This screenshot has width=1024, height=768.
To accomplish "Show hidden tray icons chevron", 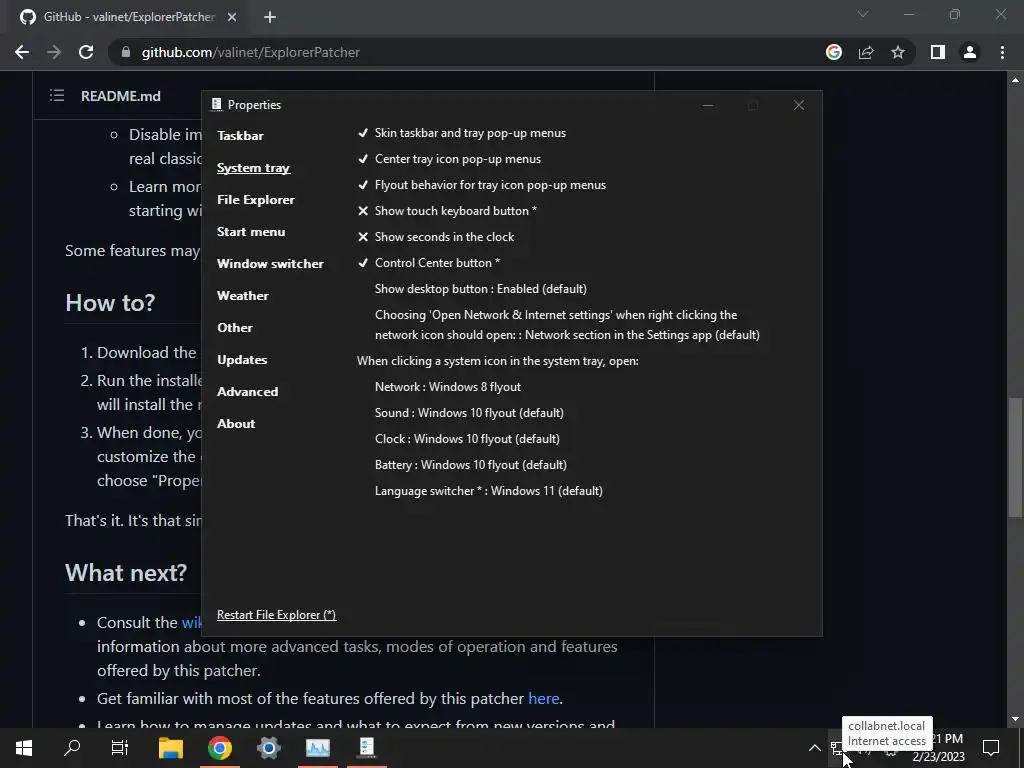I will pyautogui.click(x=814, y=748).
